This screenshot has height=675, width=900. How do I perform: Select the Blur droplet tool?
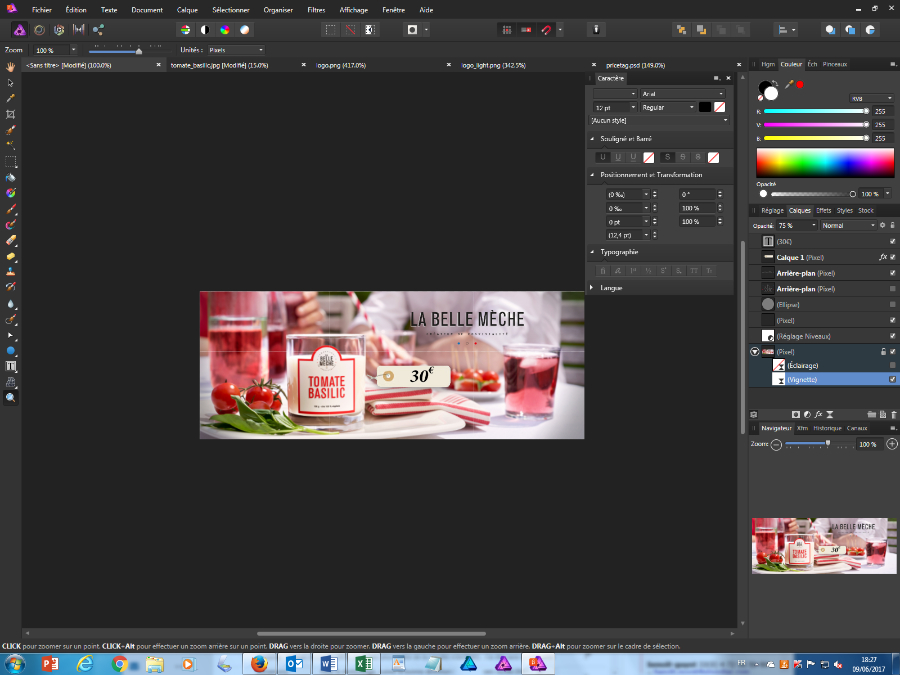click(x=10, y=304)
